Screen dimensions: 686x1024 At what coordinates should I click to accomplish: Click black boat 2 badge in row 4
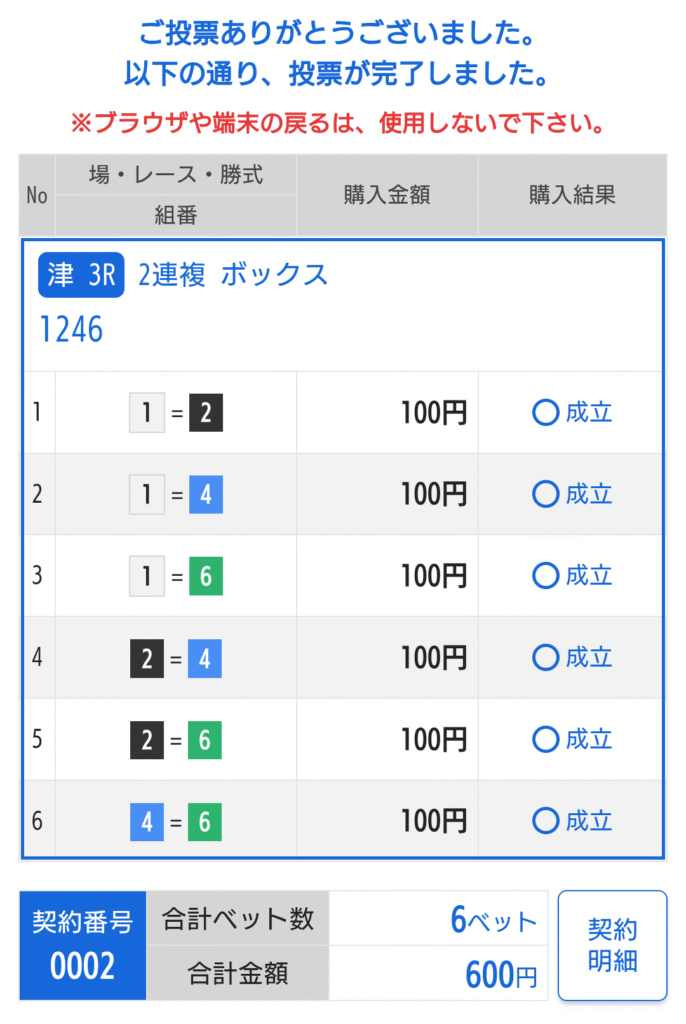[x=147, y=659]
